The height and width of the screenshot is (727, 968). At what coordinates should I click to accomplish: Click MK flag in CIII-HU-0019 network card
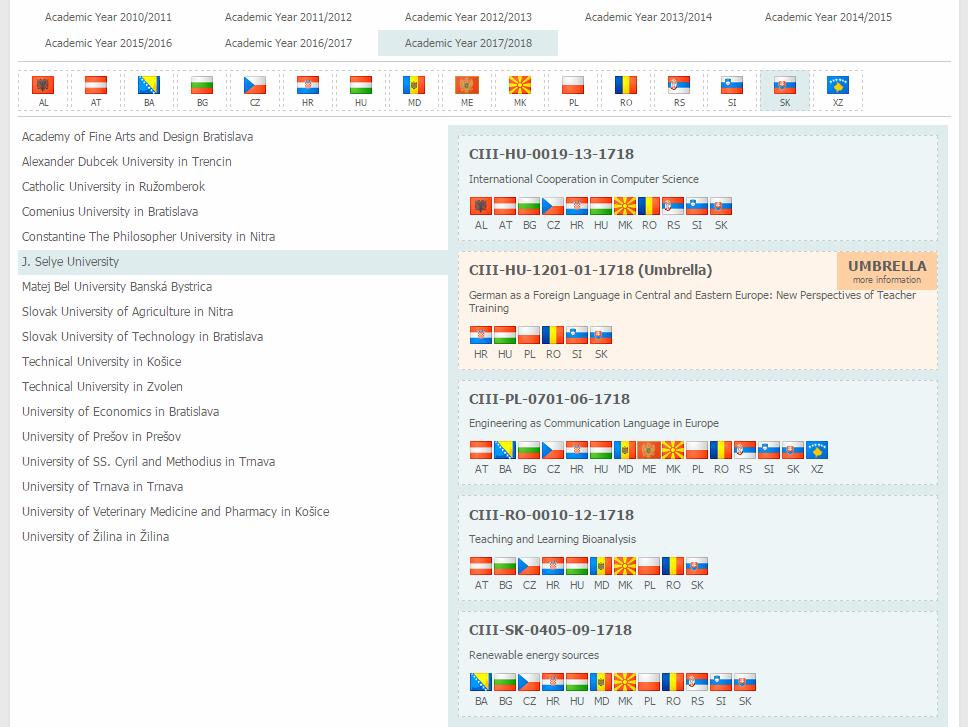pos(625,206)
